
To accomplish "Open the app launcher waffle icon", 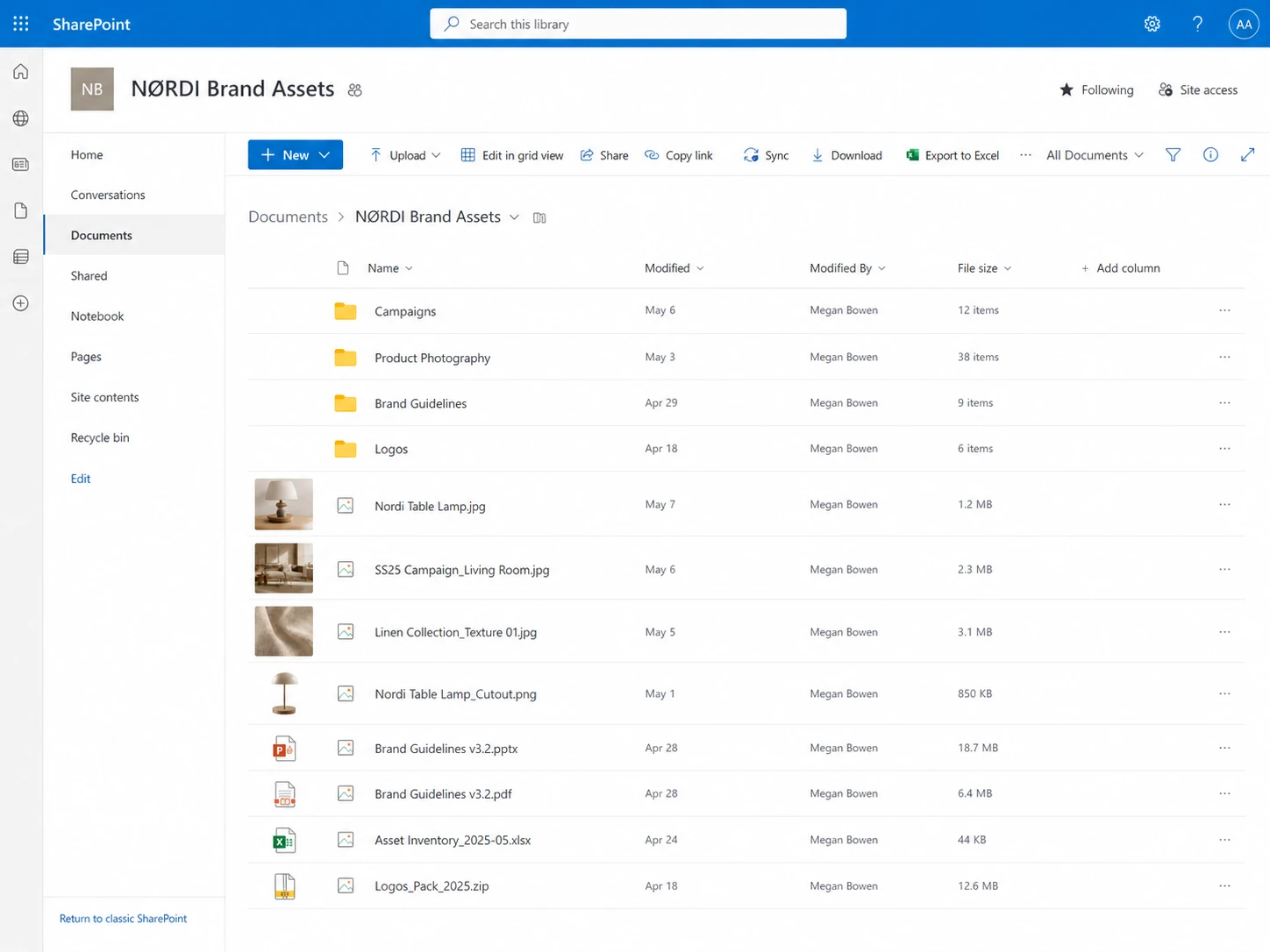I will pyautogui.click(x=21, y=24).
